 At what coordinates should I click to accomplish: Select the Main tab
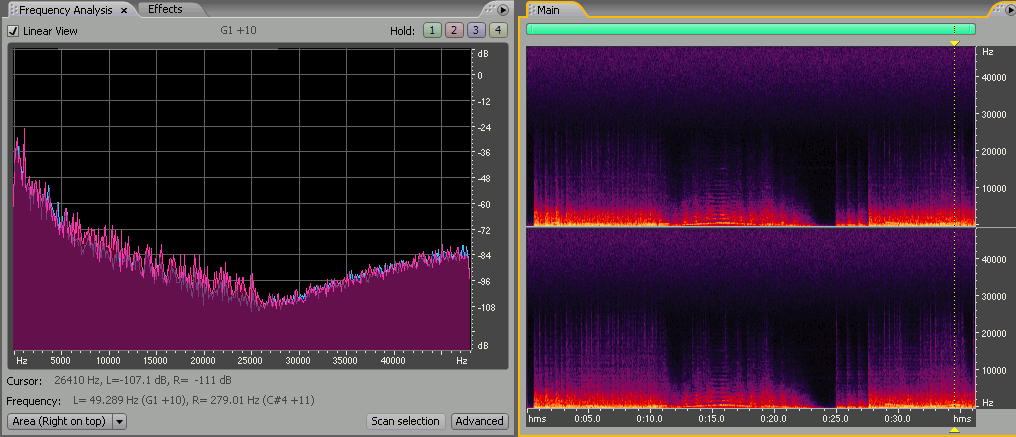point(548,10)
